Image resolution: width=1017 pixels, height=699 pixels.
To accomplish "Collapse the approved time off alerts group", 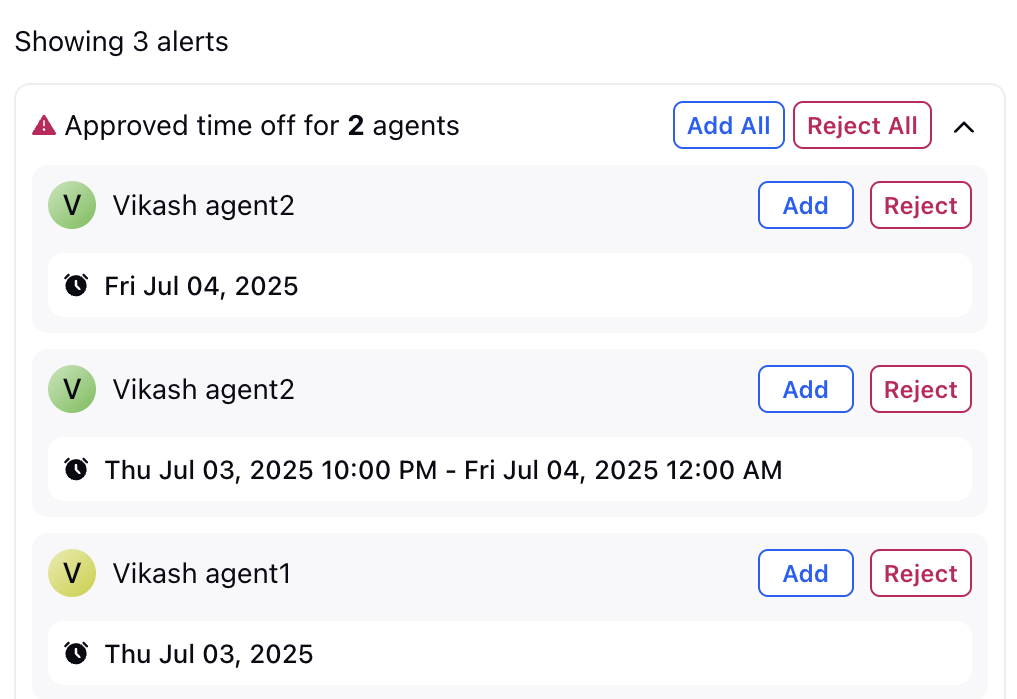I will [964, 127].
